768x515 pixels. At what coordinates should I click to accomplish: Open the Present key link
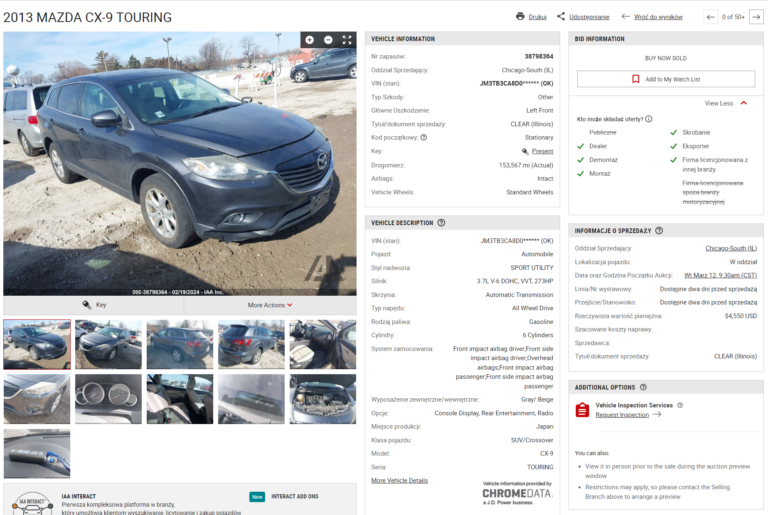pos(542,151)
